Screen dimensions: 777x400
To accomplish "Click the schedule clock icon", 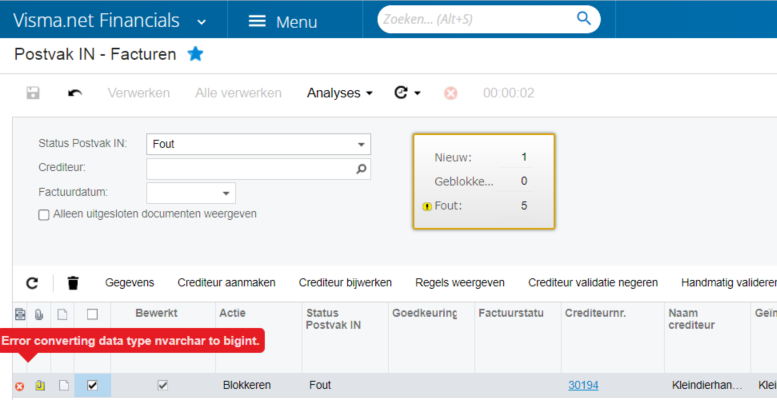I will pyautogui.click(x=401, y=93).
